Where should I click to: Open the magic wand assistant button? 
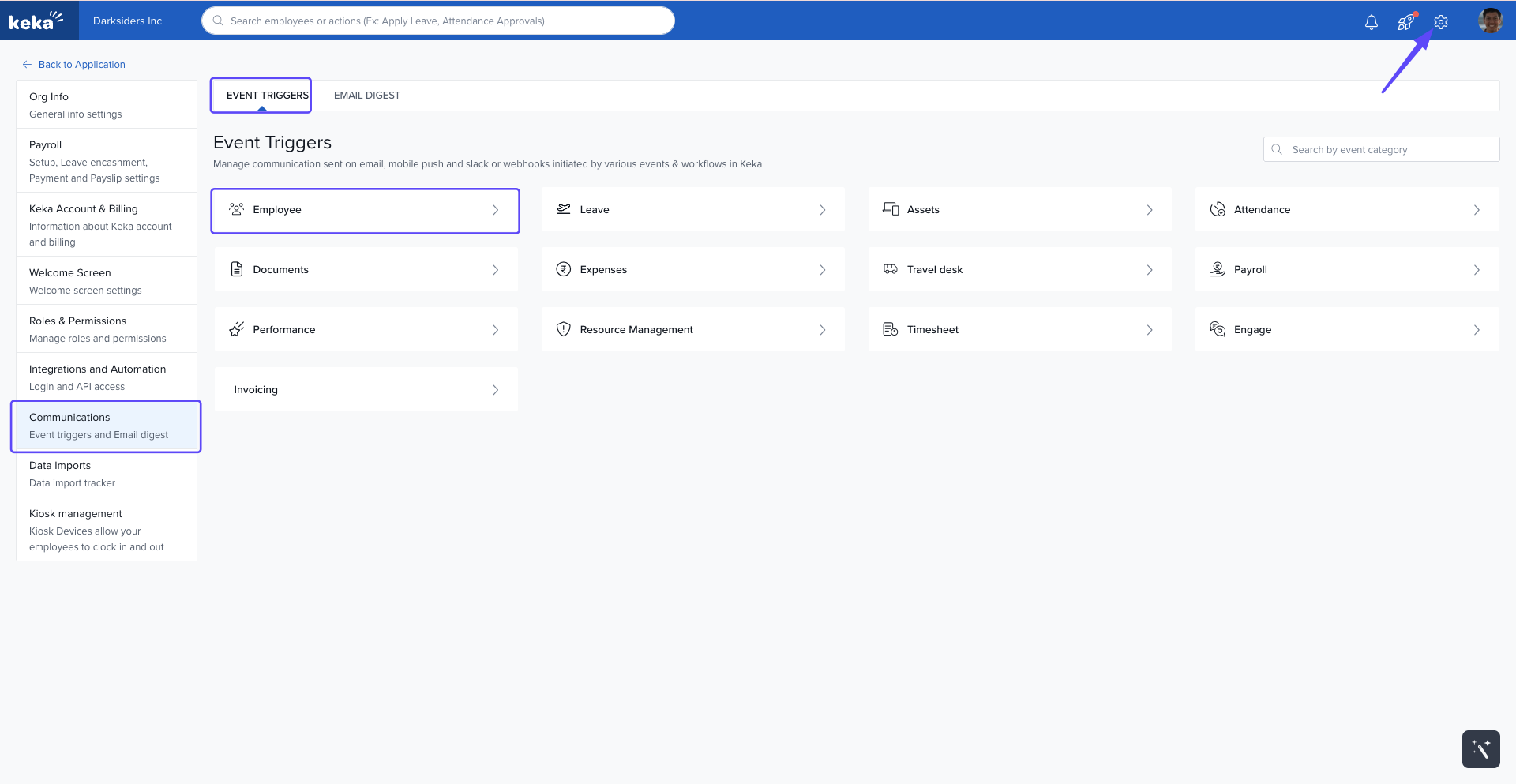tap(1480, 748)
